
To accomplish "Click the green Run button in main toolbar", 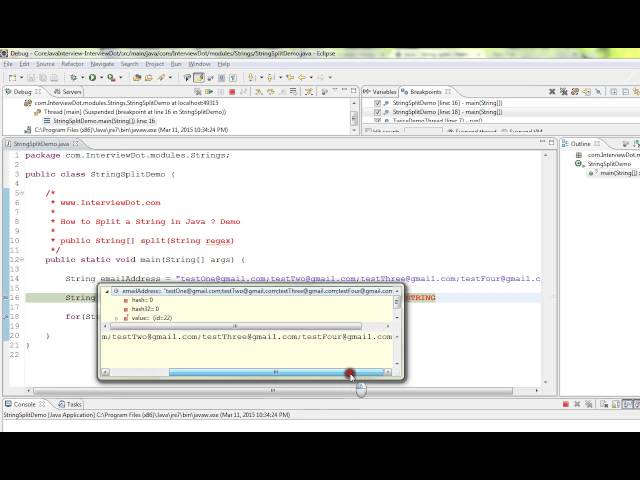I will pyautogui.click(x=93, y=77).
